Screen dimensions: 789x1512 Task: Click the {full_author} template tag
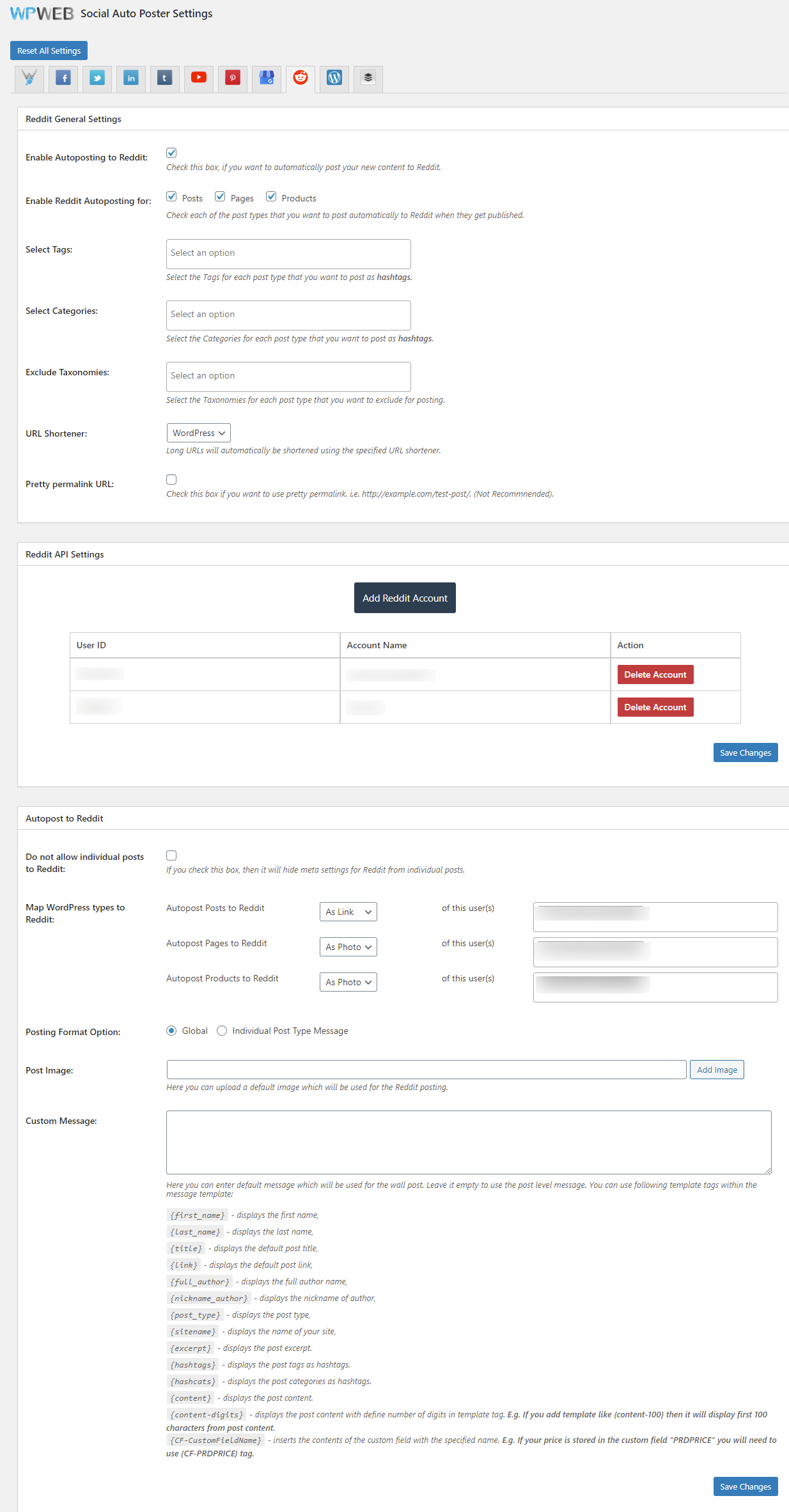[x=199, y=1282]
